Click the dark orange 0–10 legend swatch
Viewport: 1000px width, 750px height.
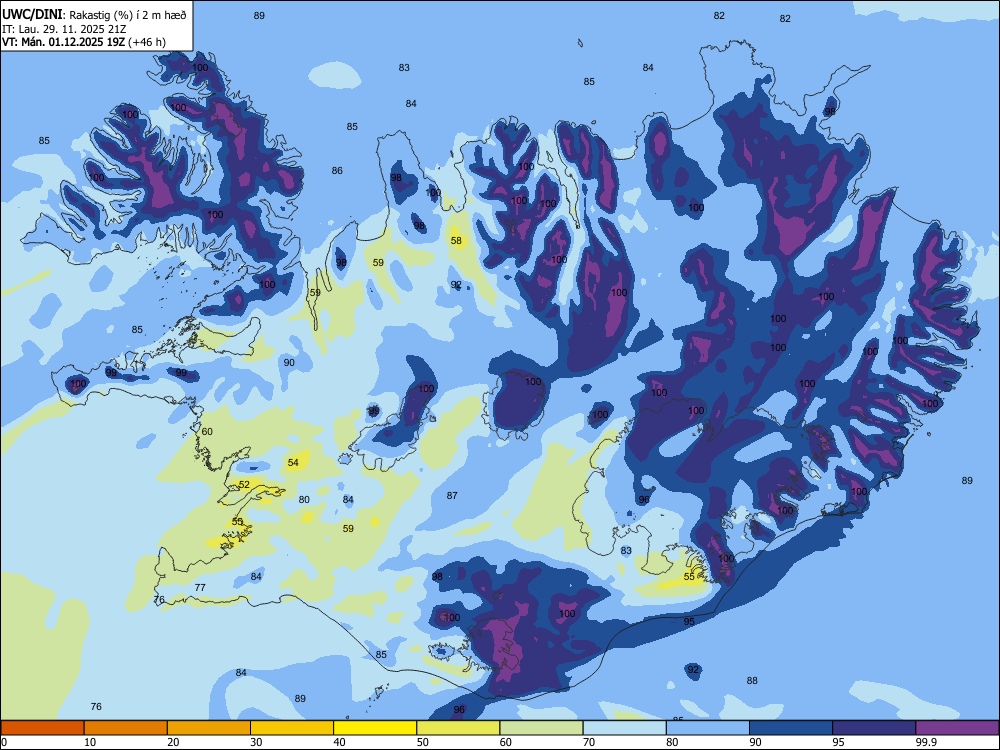(42, 728)
